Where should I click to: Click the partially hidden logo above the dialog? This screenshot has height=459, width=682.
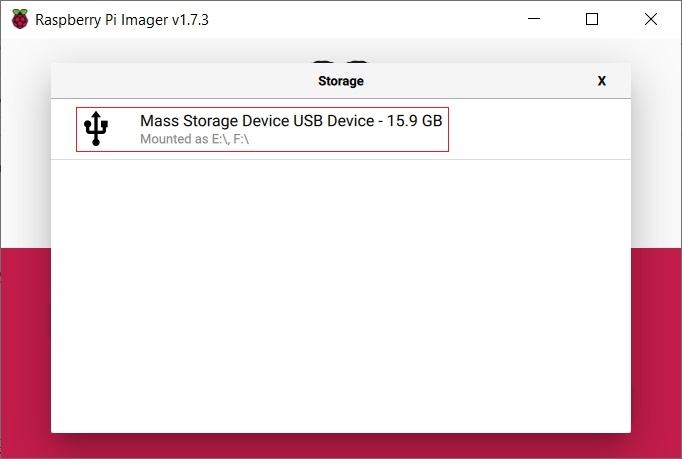pos(341,56)
